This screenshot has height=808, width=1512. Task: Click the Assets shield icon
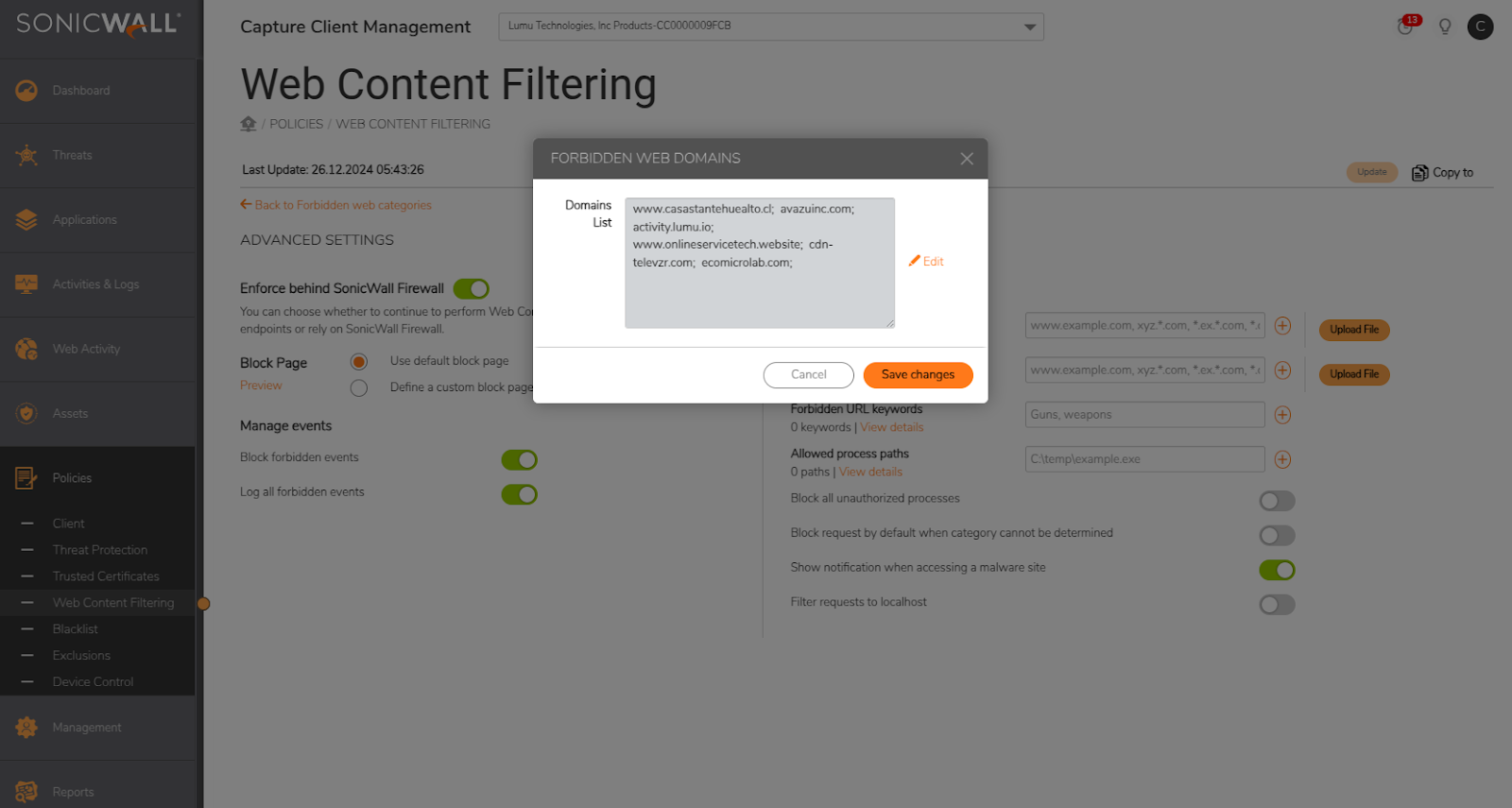[x=26, y=413]
